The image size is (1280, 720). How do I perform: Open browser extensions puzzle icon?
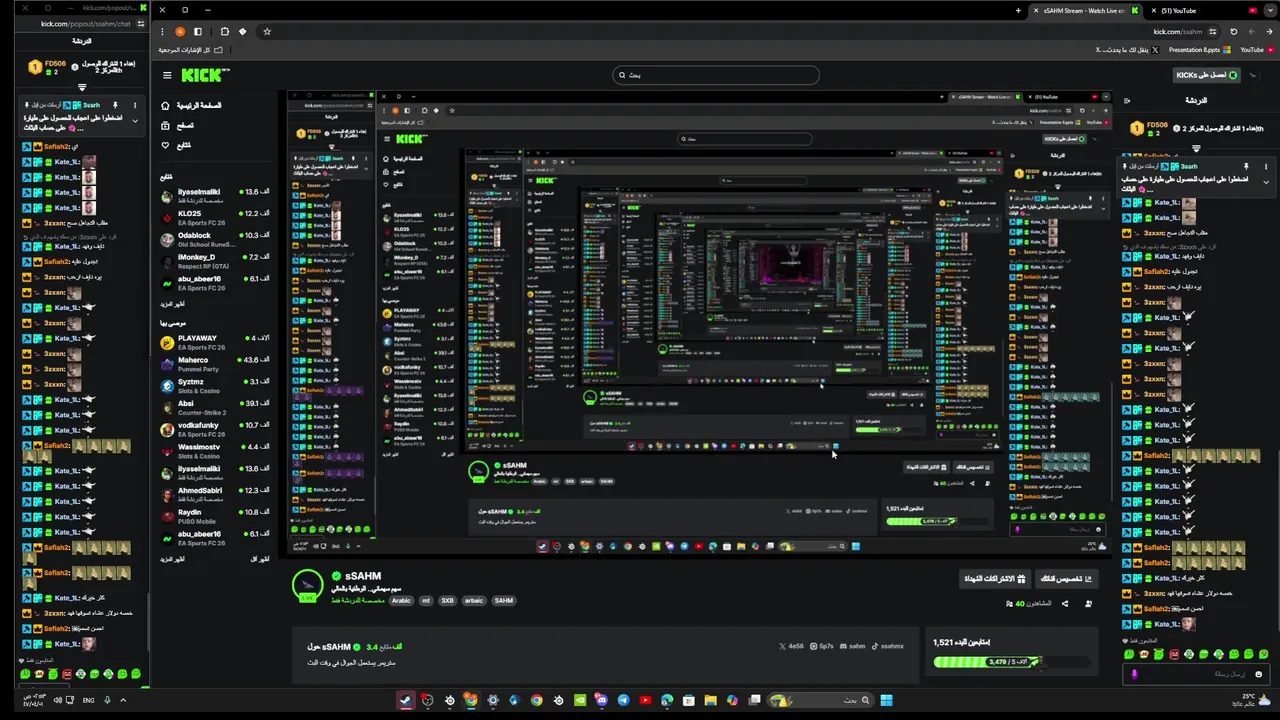[x=224, y=31]
